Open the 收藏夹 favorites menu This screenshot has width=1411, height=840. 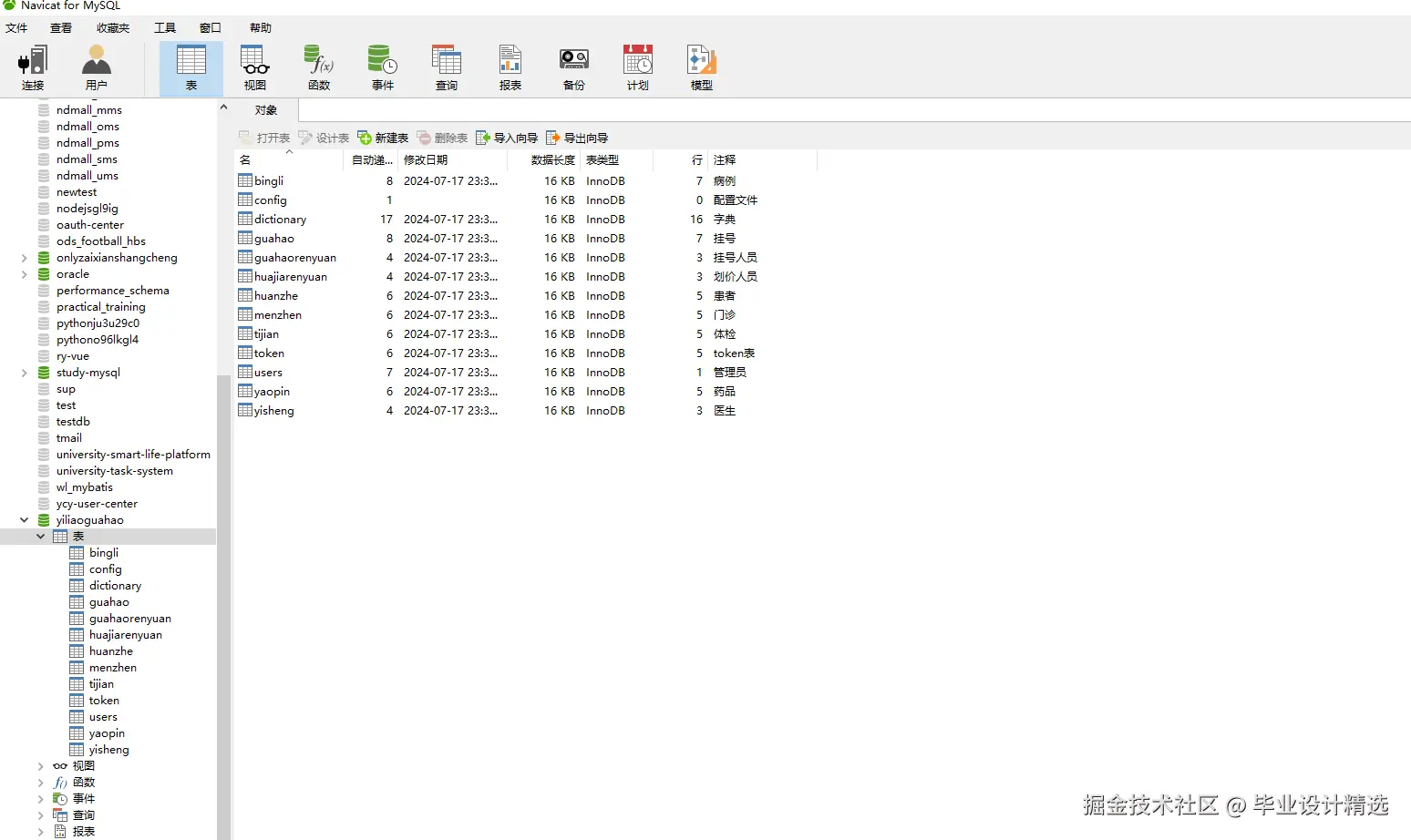coord(113,28)
